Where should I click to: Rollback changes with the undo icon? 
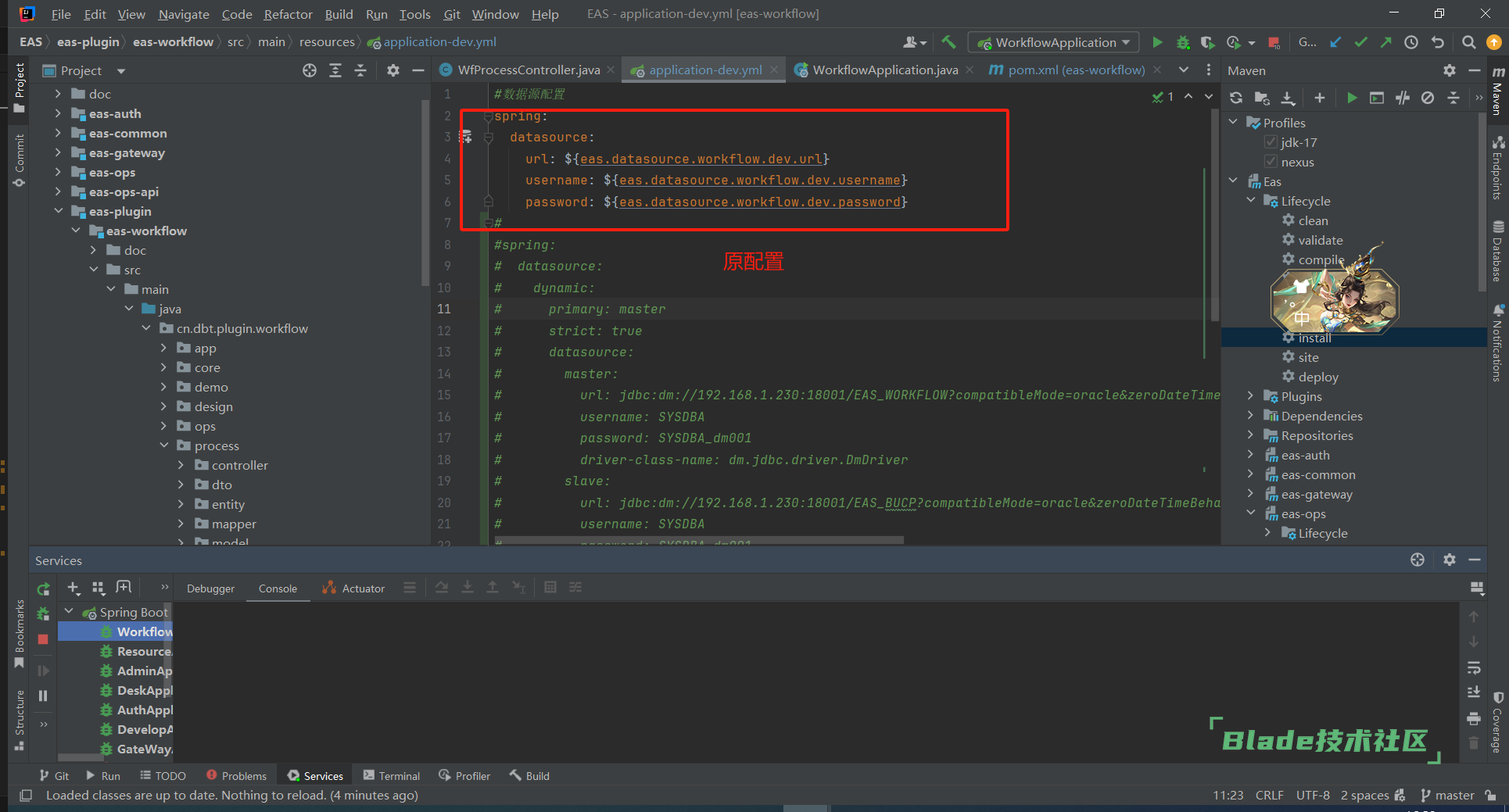(x=1437, y=42)
